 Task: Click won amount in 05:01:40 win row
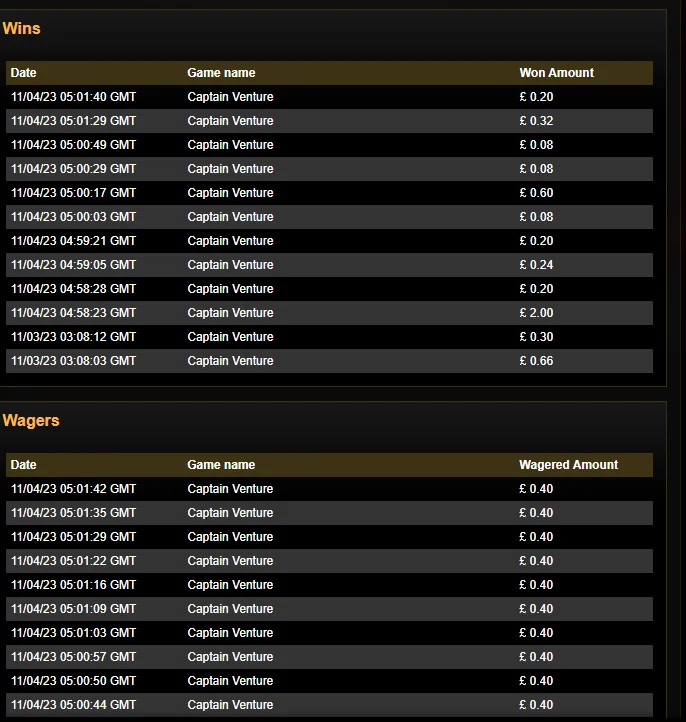536,97
